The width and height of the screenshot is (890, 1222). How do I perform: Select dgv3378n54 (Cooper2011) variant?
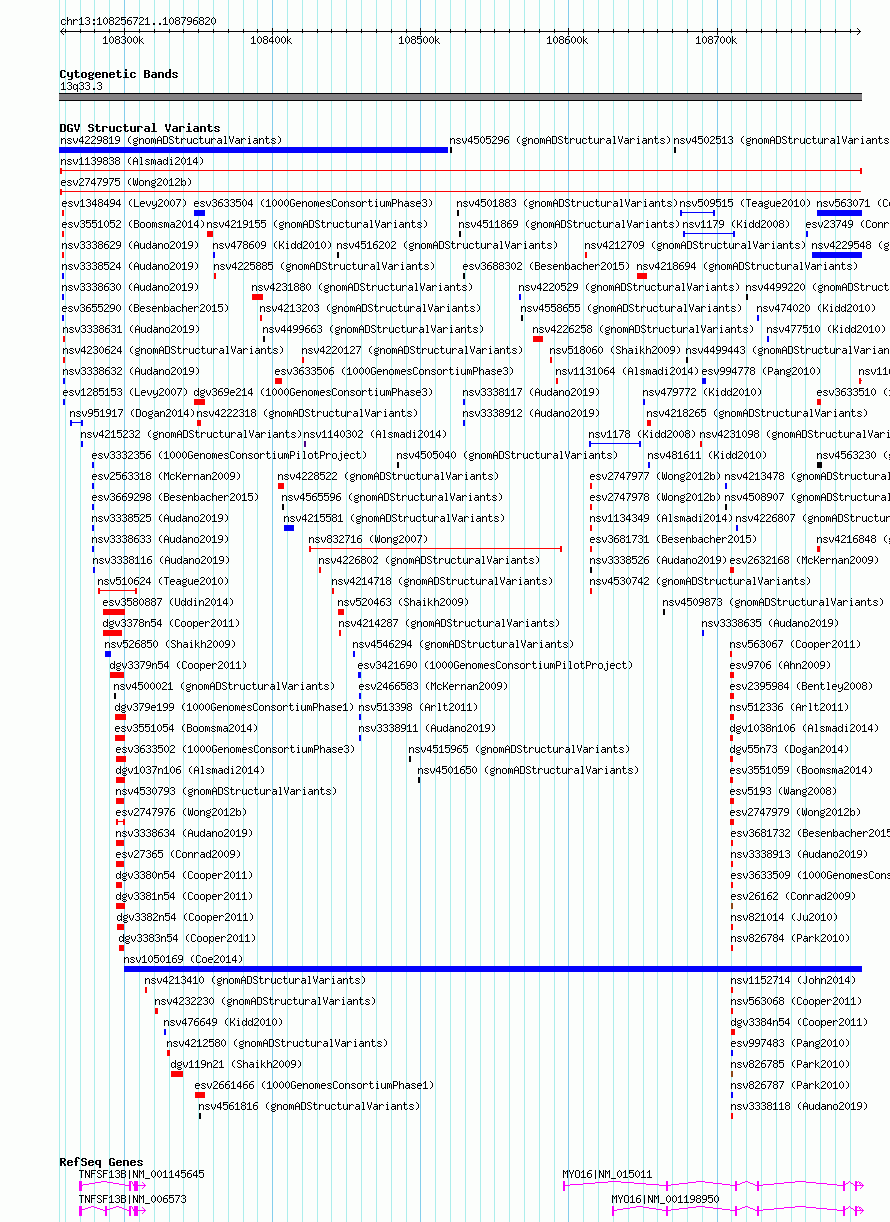tap(171, 623)
